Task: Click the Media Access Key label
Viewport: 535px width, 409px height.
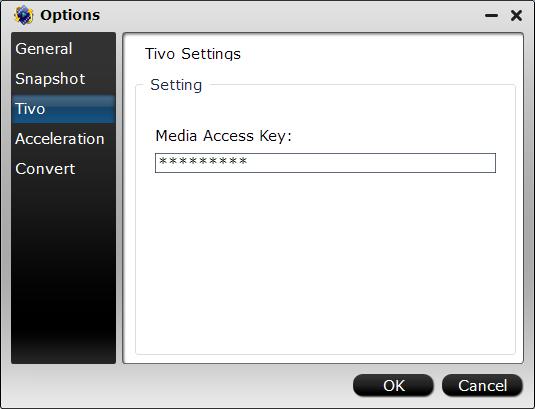Action: click(x=224, y=136)
